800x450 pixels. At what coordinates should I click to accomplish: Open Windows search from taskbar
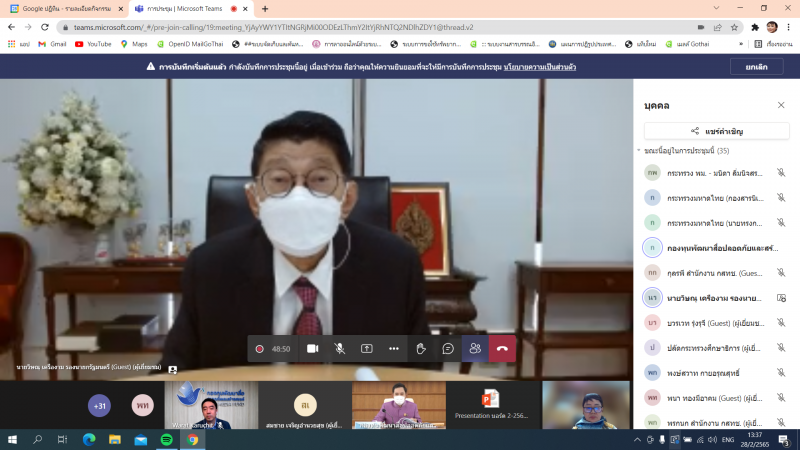click(37, 439)
